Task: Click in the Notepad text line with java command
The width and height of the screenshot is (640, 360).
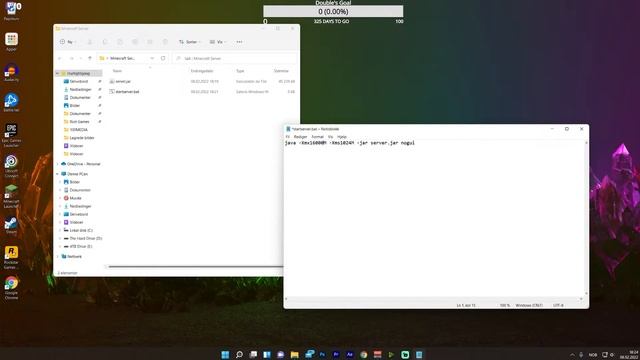Action: click(349, 143)
